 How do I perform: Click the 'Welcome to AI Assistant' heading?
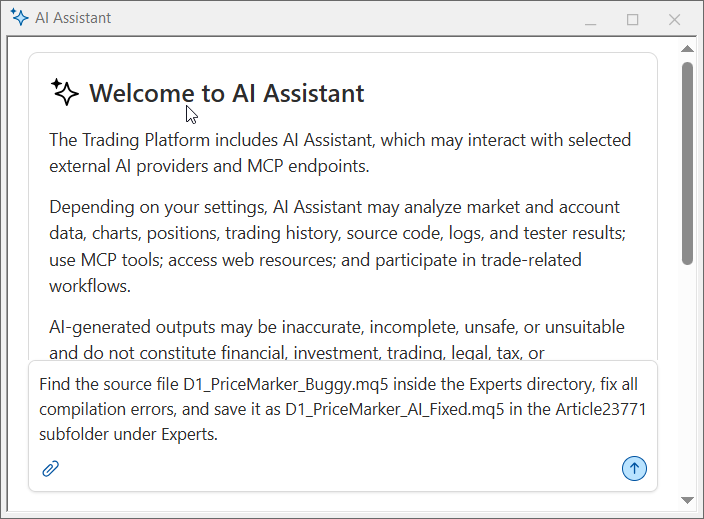(x=227, y=93)
